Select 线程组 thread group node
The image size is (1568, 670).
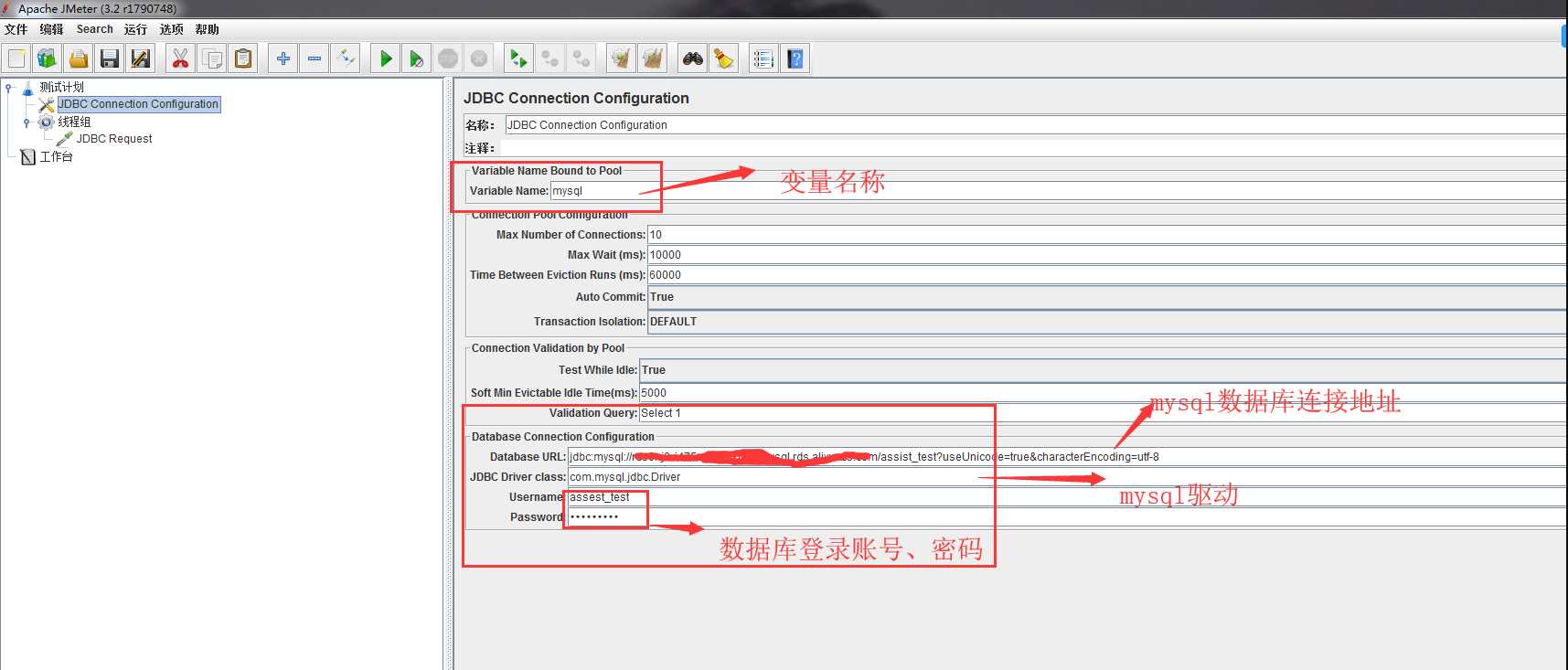[x=74, y=122]
